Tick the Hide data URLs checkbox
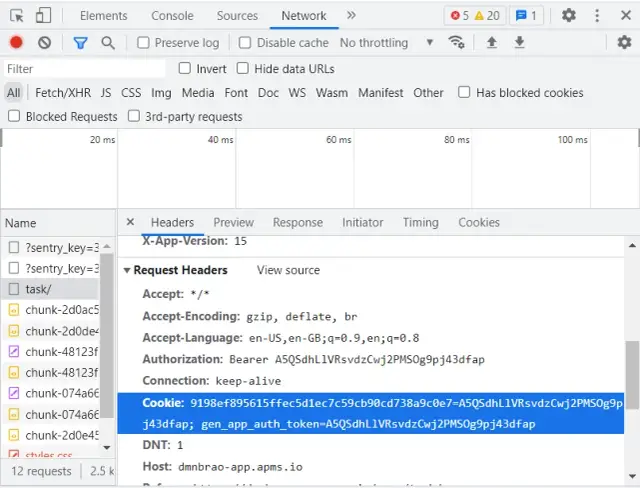The image size is (640, 488). pyautogui.click(x=244, y=68)
